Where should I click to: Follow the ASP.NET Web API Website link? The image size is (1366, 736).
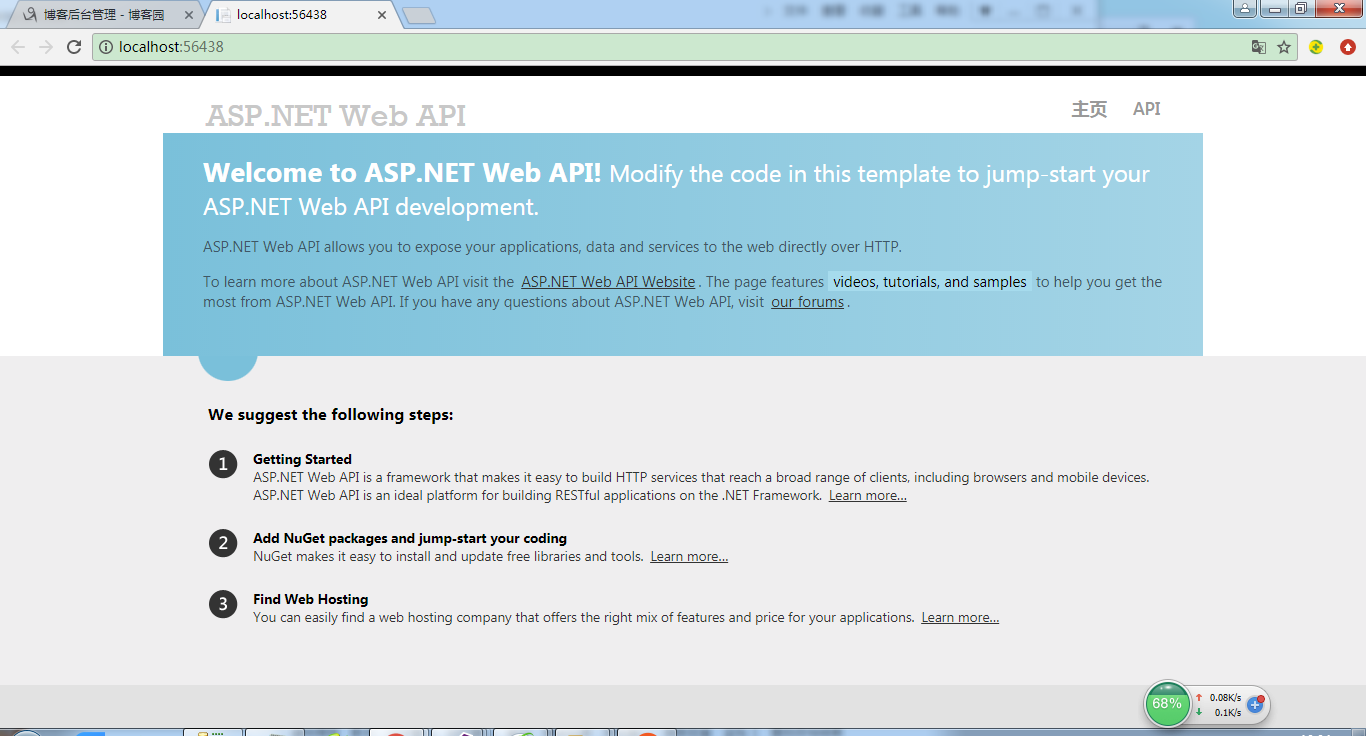point(608,282)
